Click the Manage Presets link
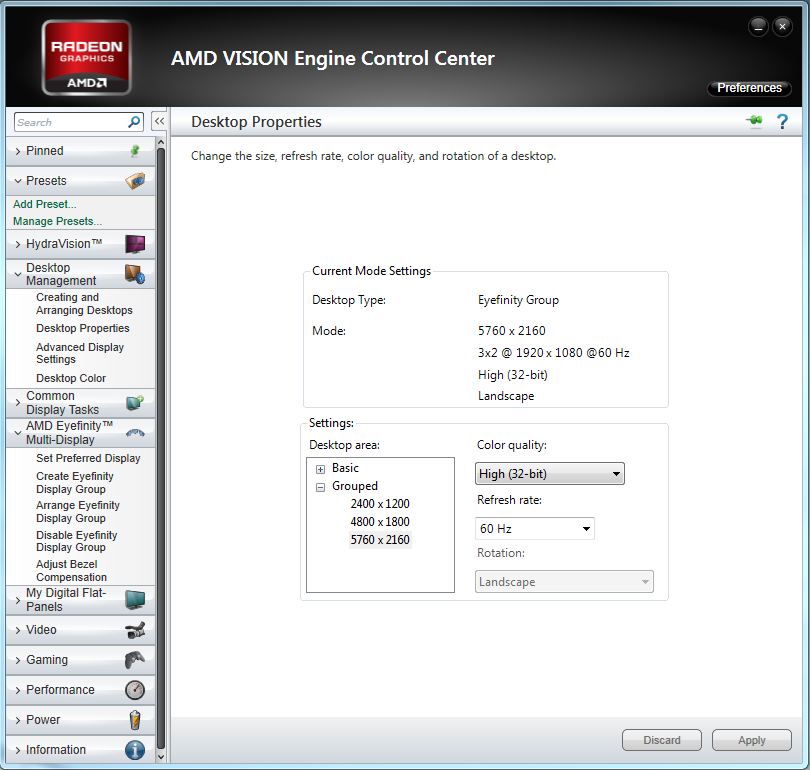This screenshot has width=810, height=770. point(57,221)
